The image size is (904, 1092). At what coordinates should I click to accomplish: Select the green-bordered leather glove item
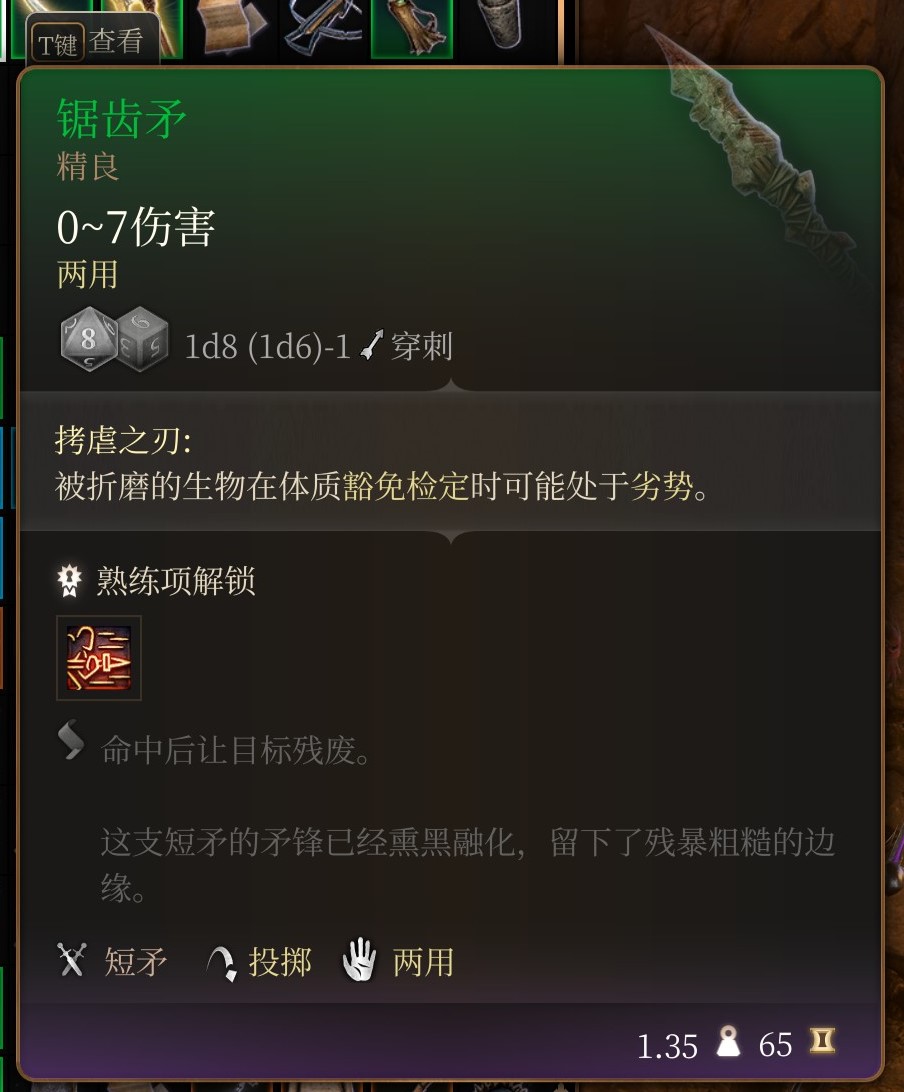coord(412,28)
